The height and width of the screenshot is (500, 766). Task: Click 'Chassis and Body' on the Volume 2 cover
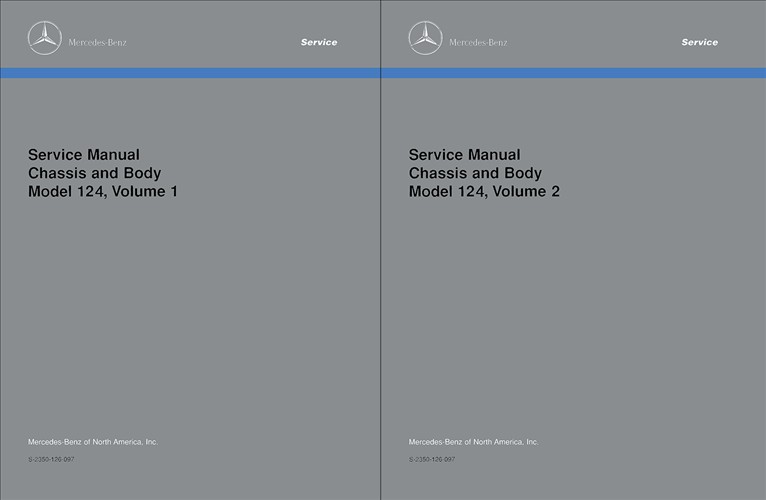475,173
